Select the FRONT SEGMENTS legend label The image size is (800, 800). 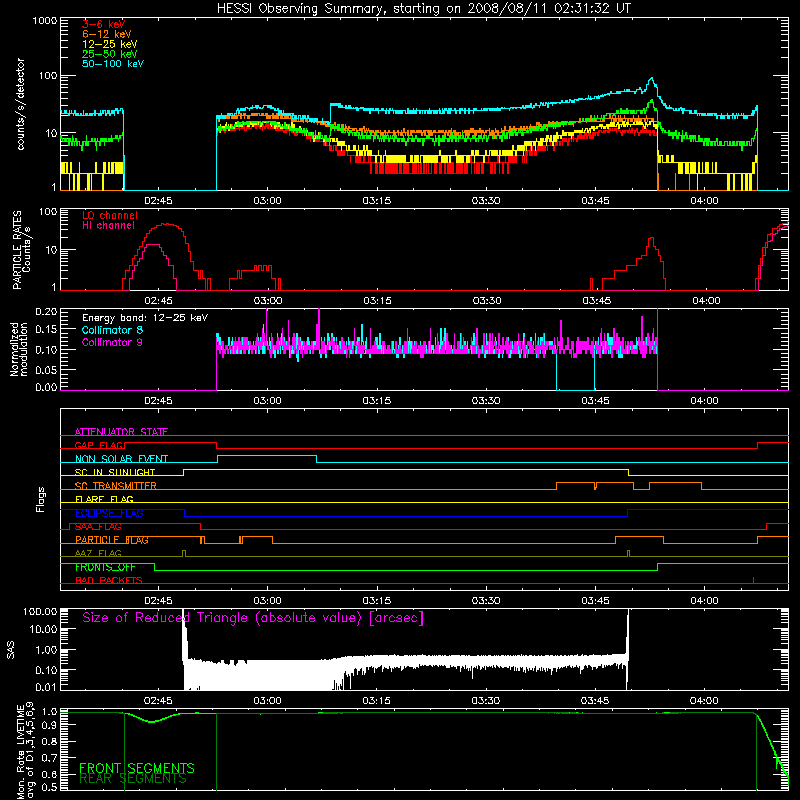137,768
